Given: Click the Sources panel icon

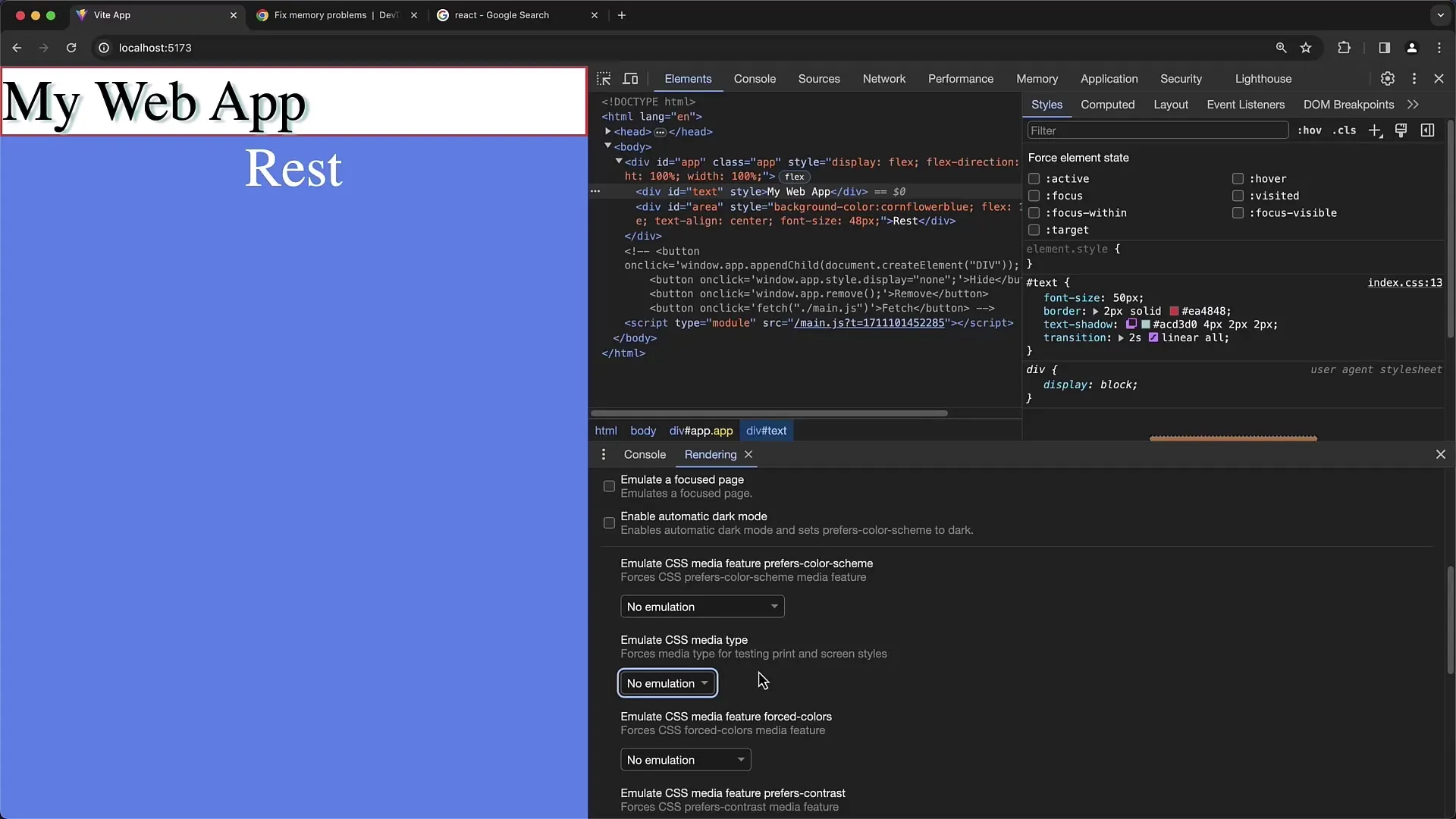Looking at the screenshot, I should [x=819, y=78].
